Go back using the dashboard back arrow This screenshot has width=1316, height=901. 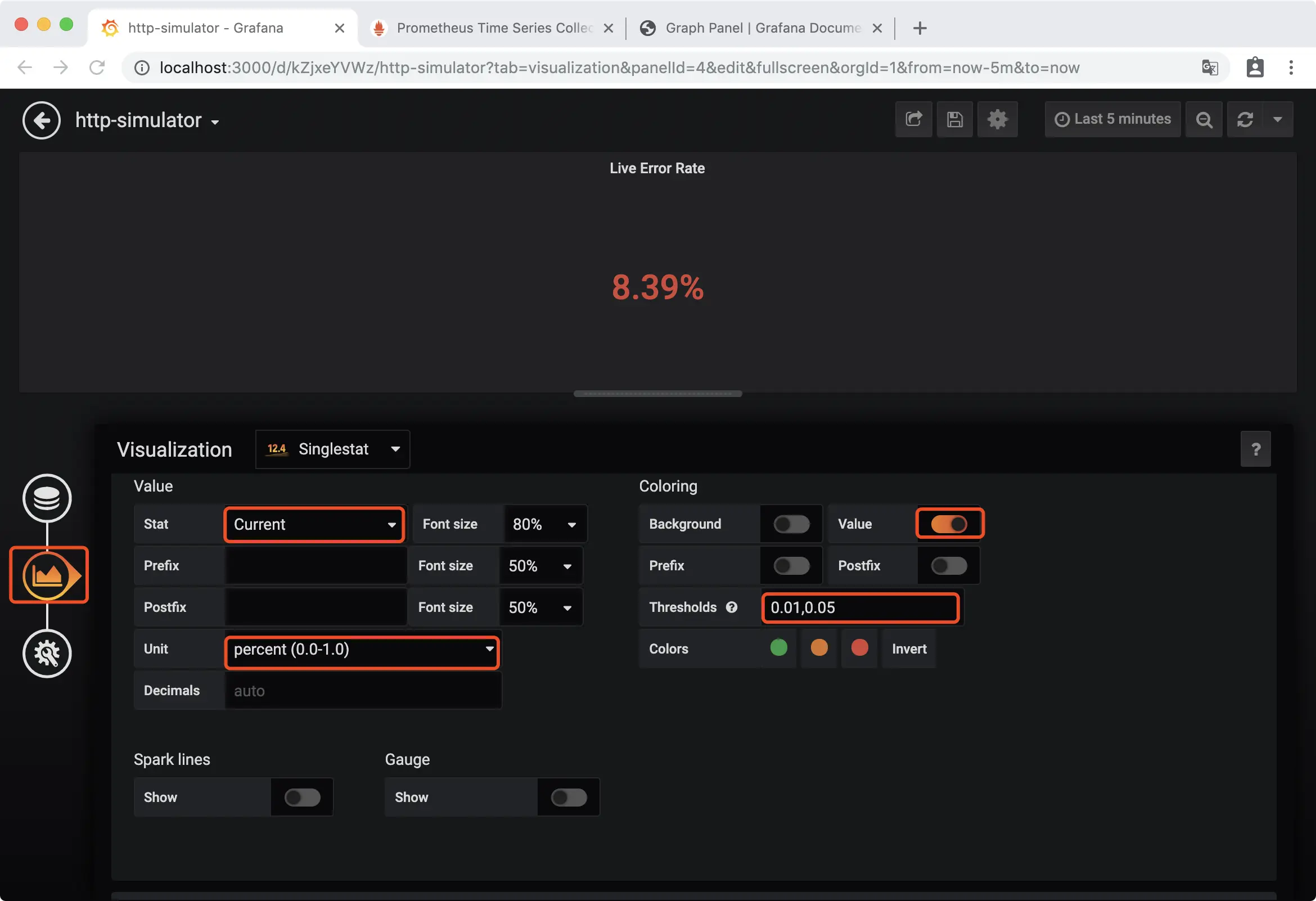(x=42, y=120)
